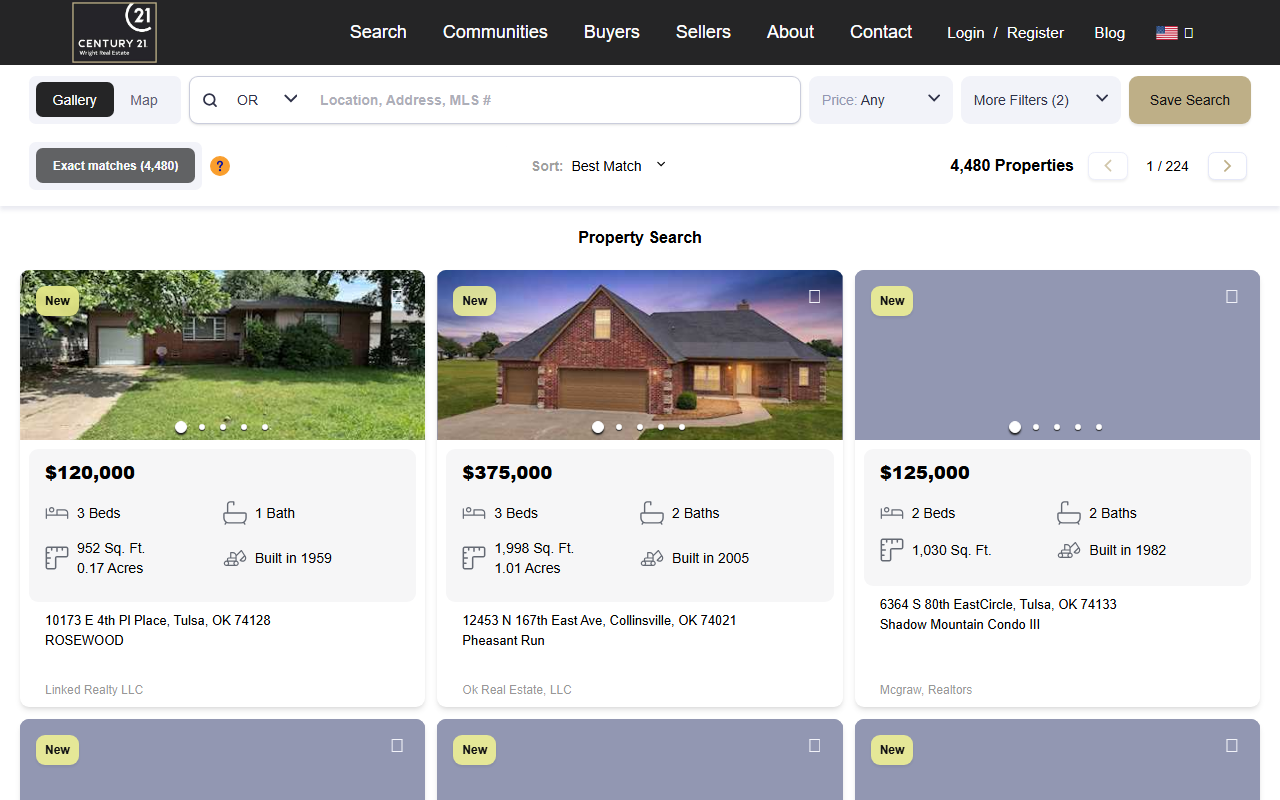The image size is (1280, 800).
Task: Click the 1 / 224 page indicator
Action: 1167,166
